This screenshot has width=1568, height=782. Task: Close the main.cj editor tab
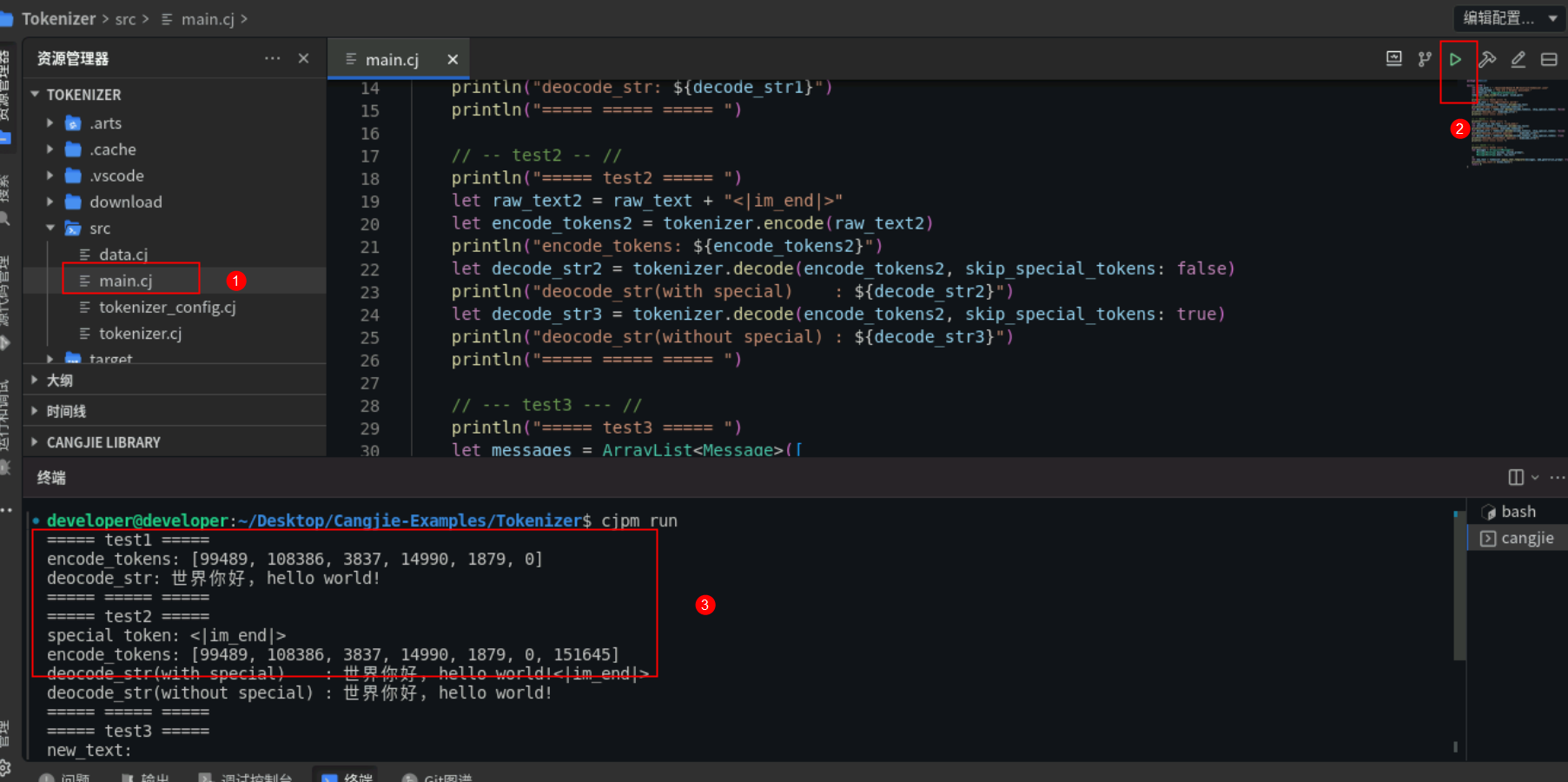(x=453, y=59)
